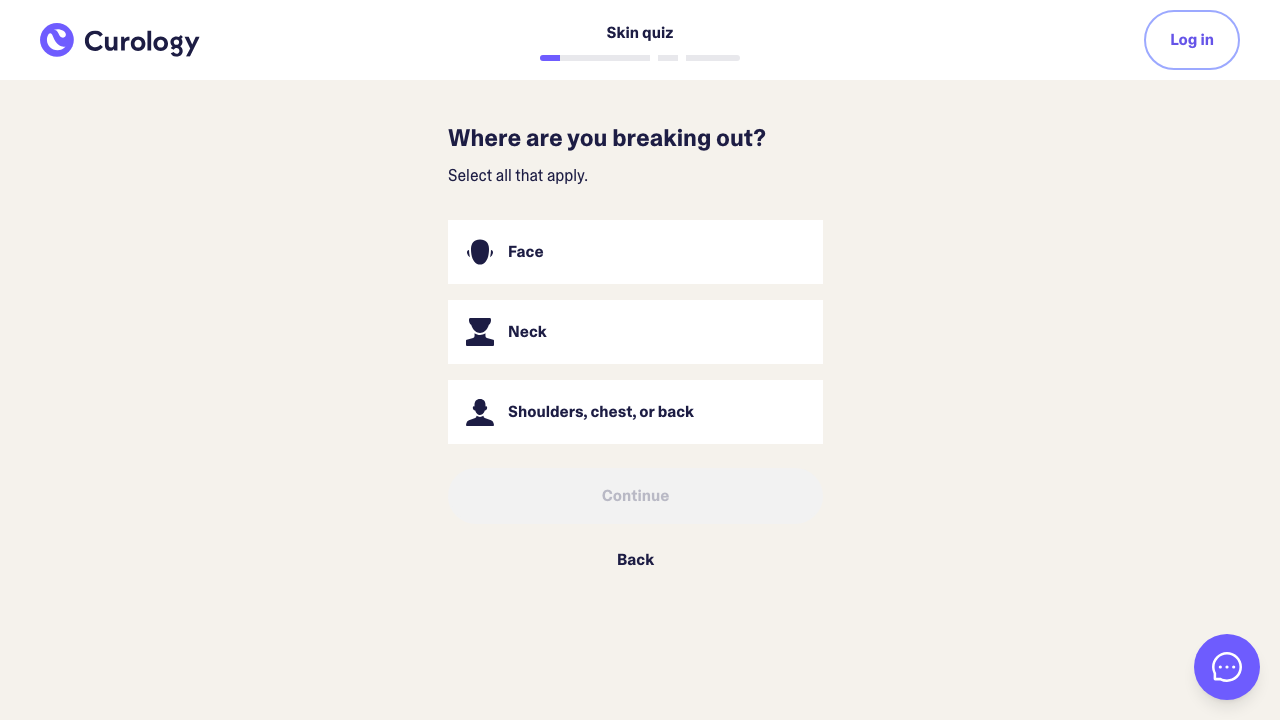Click the purple filled progress portion
Viewport: 1280px width, 720px height.
(x=550, y=58)
